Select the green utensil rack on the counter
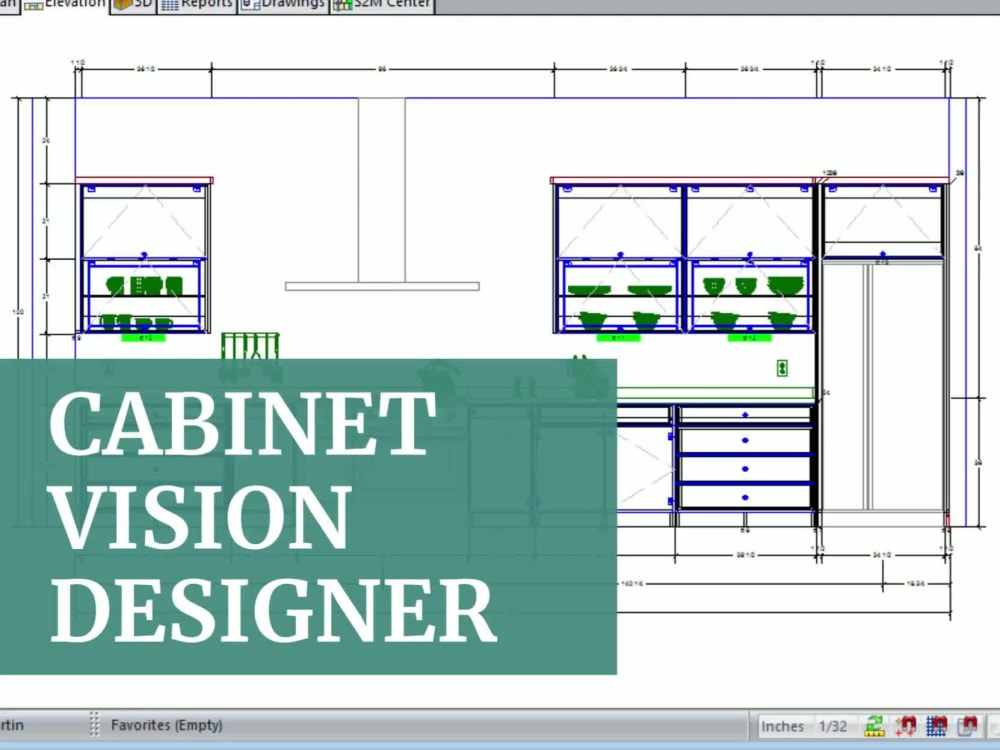 pyautogui.click(x=250, y=345)
